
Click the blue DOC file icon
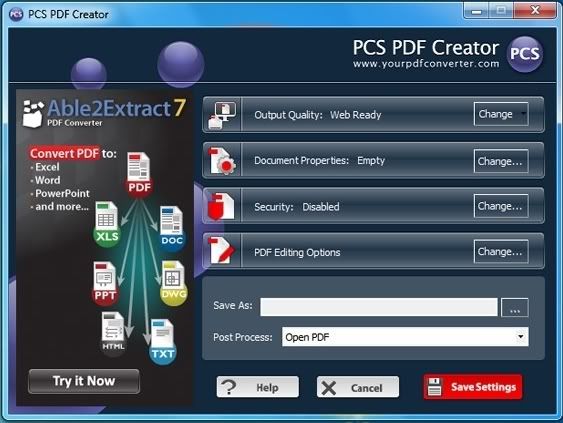pos(172,227)
